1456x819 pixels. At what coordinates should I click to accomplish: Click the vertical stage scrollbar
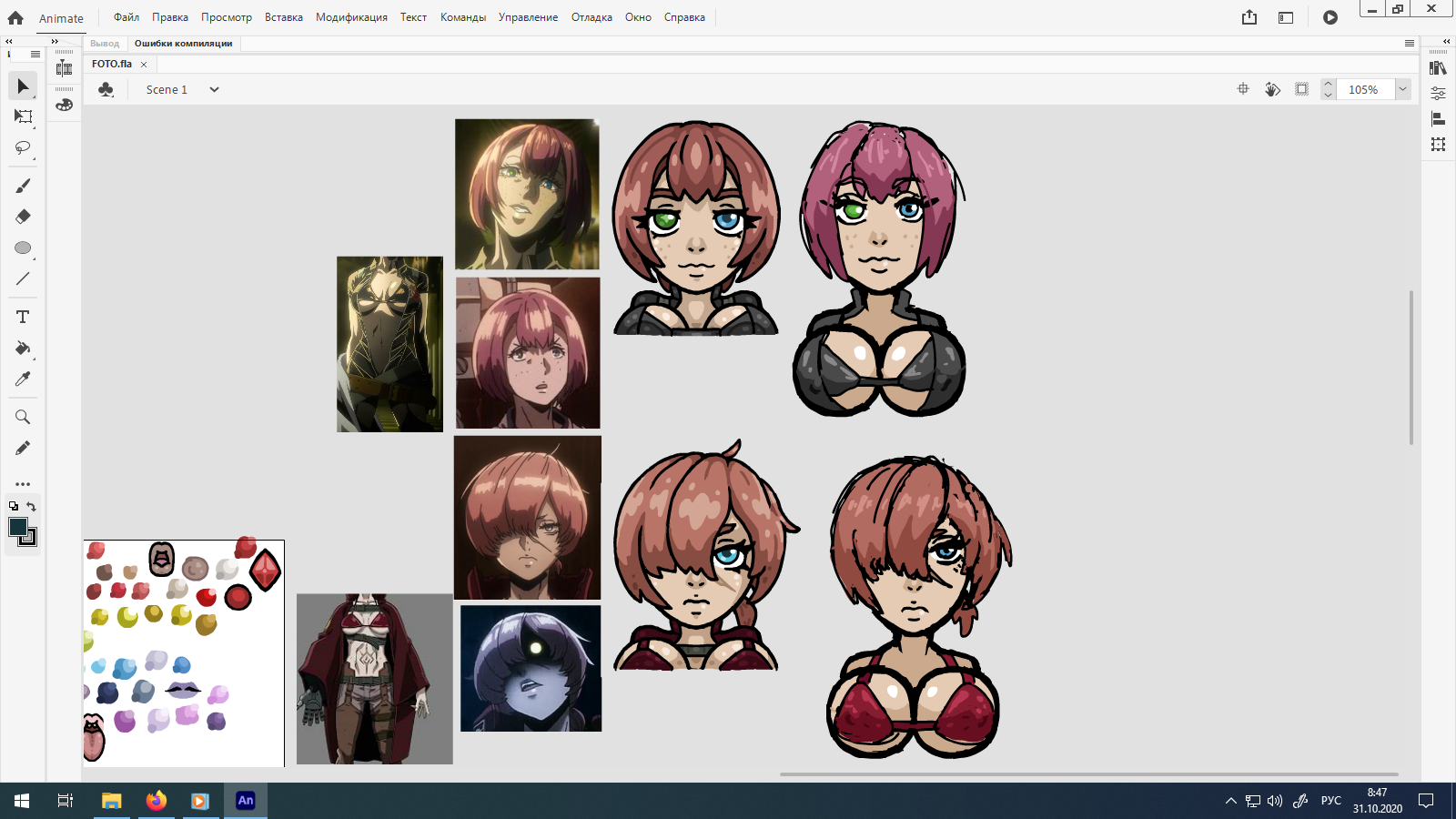(1411, 368)
